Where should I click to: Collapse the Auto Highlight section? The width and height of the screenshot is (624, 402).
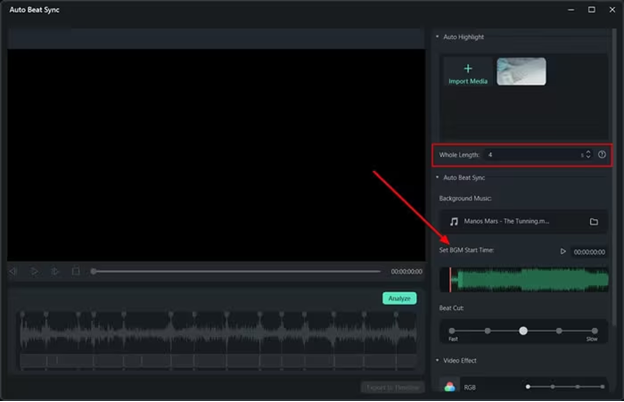(x=437, y=37)
